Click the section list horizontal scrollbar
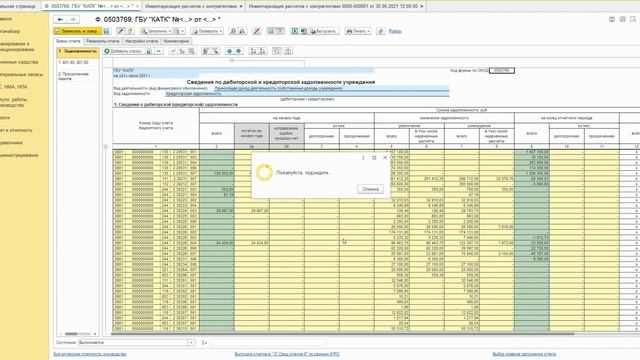Screen dimensions: 640x360 [x=71, y=334]
